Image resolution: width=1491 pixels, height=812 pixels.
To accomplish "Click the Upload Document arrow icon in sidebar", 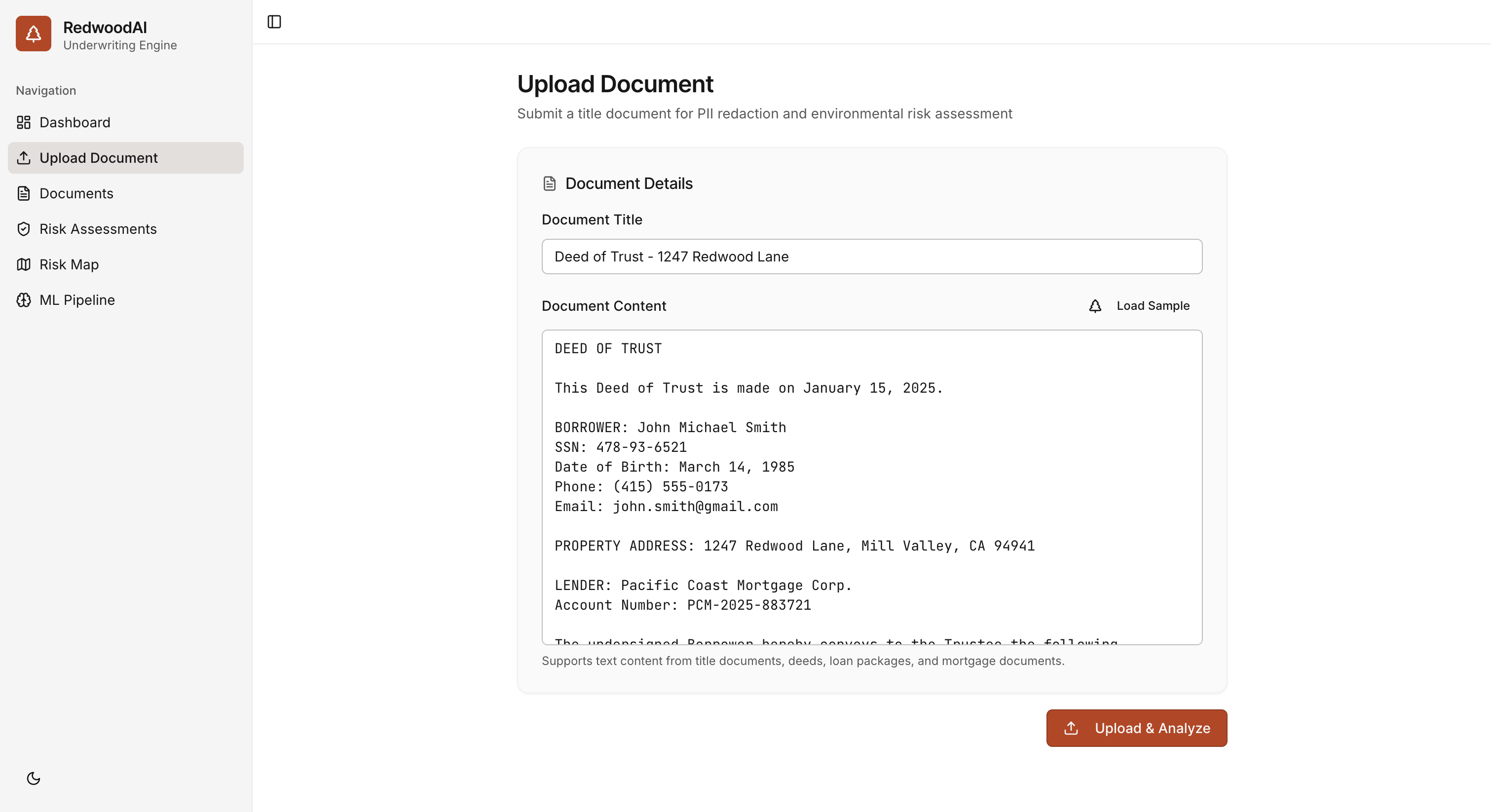I will pyautogui.click(x=24, y=158).
